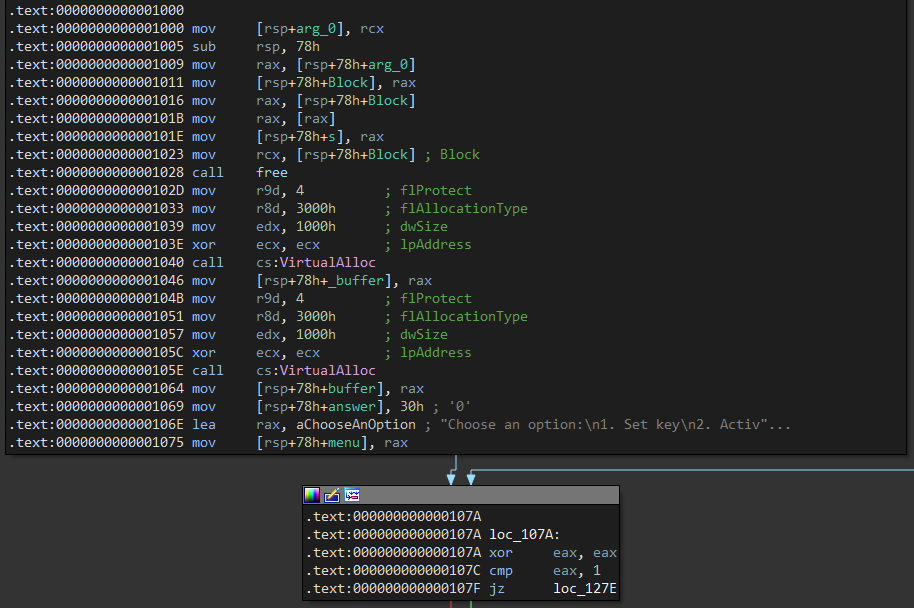Screen dimensions: 914x608
Task: Select the '; Block' comment after rcx load
Action: tap(452, 154)
